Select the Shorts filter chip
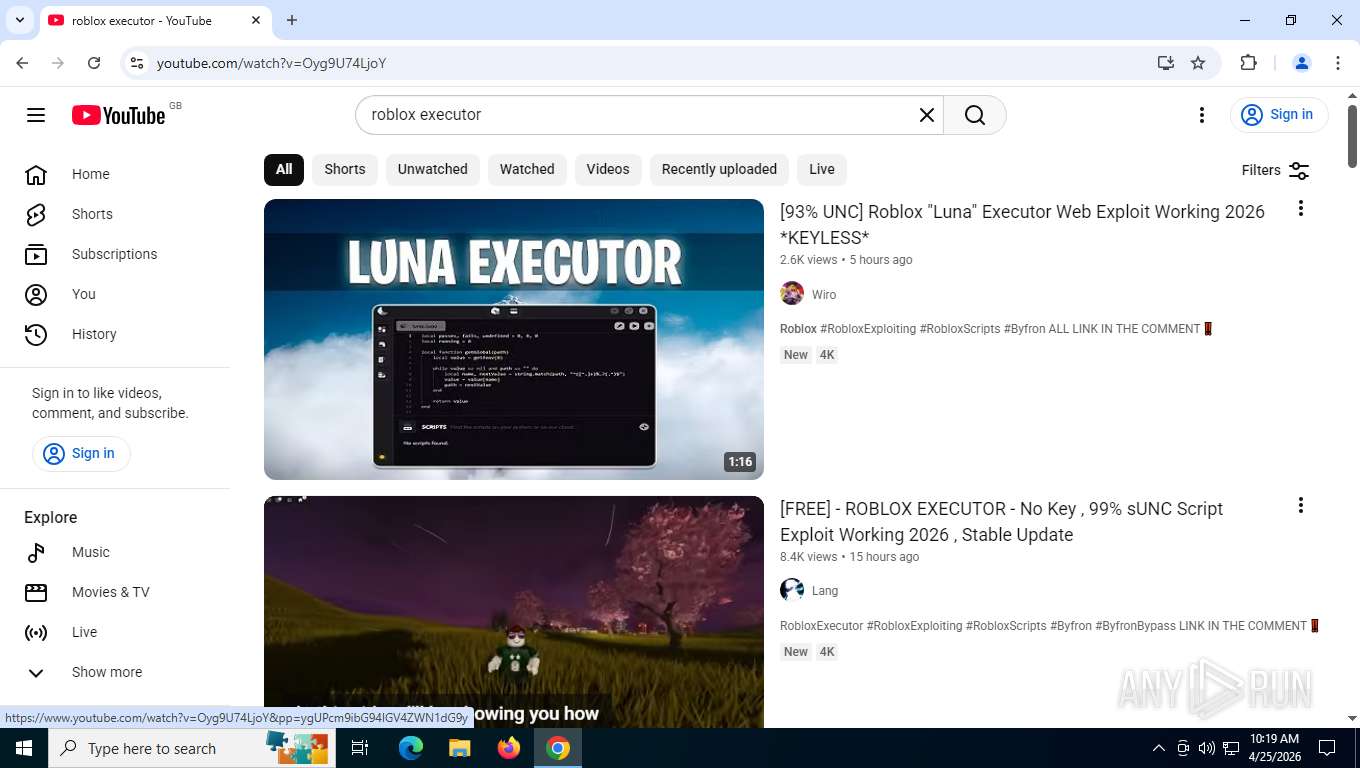The image size is (1360, 768). tap(345, 169)
